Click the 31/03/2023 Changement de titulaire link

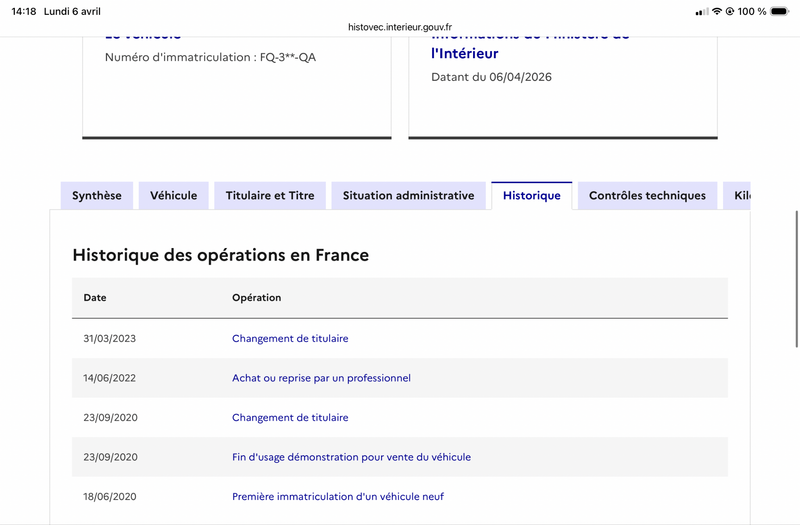point(290,339)
